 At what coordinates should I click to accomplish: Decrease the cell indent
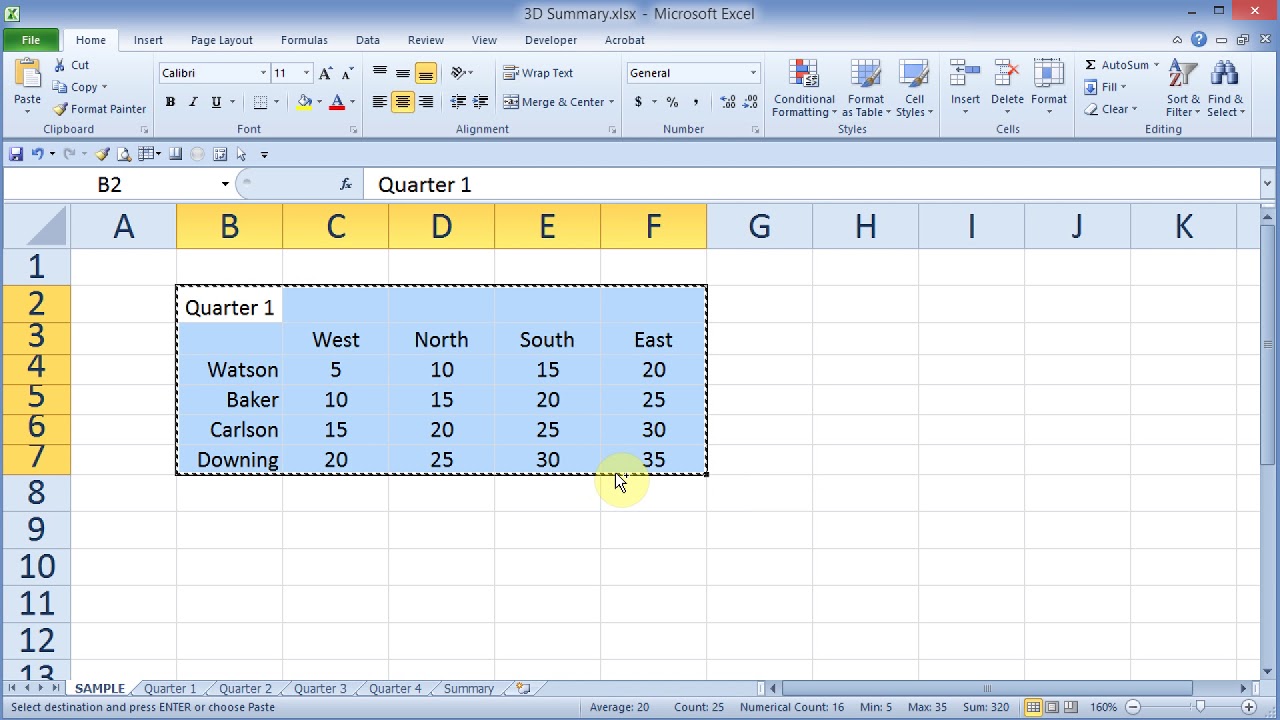pyautogui.click(x=458, y=102)
